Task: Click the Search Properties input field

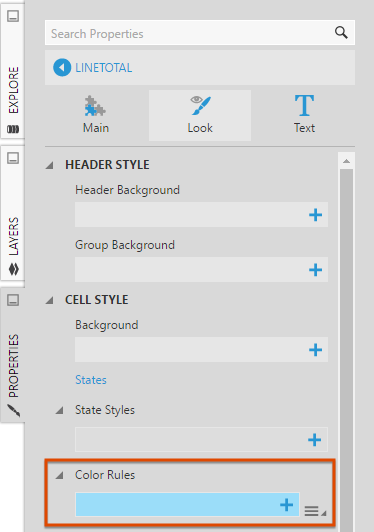Action: coord(200,33)
